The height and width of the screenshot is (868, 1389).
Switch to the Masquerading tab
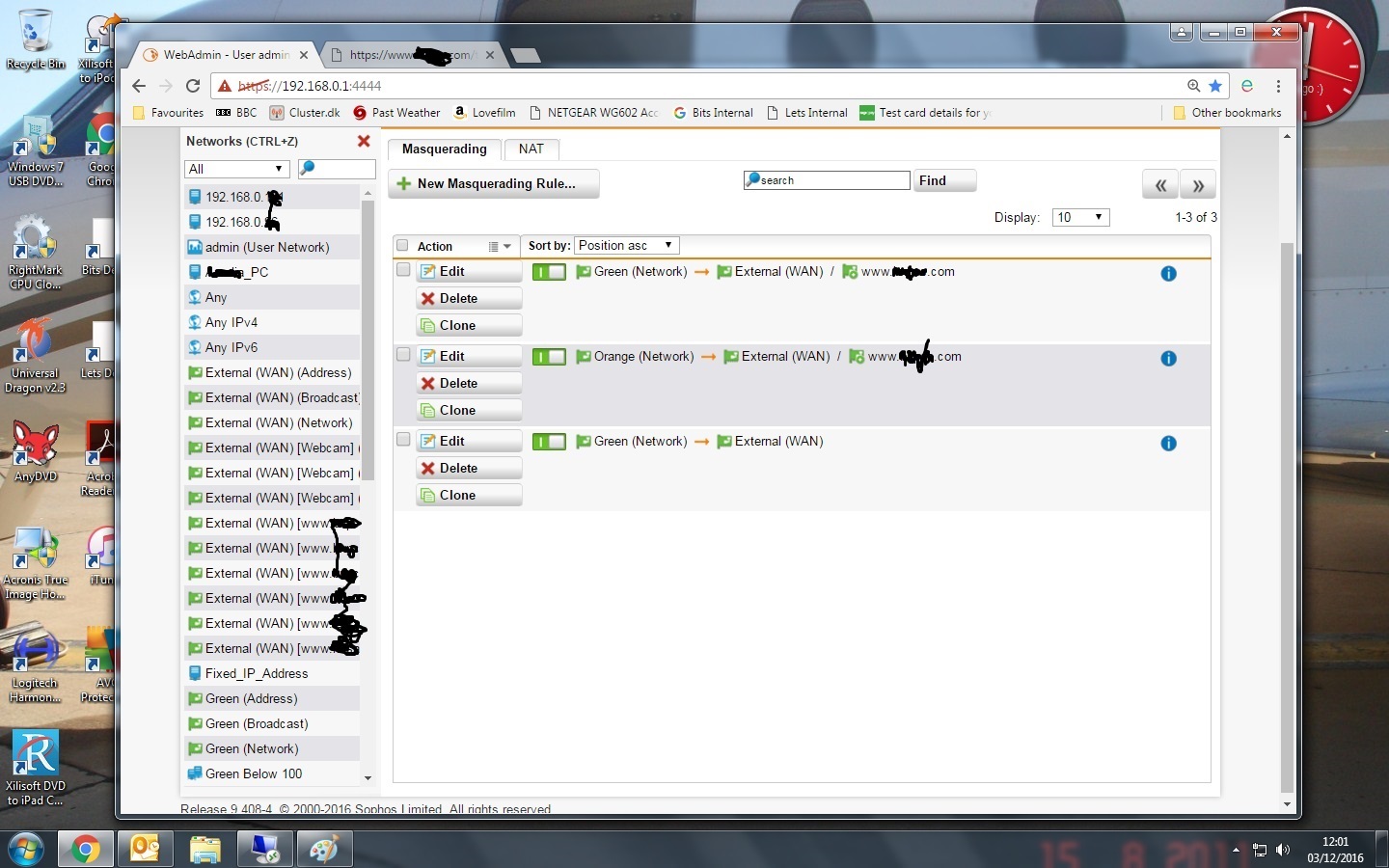tap(445, 149)
